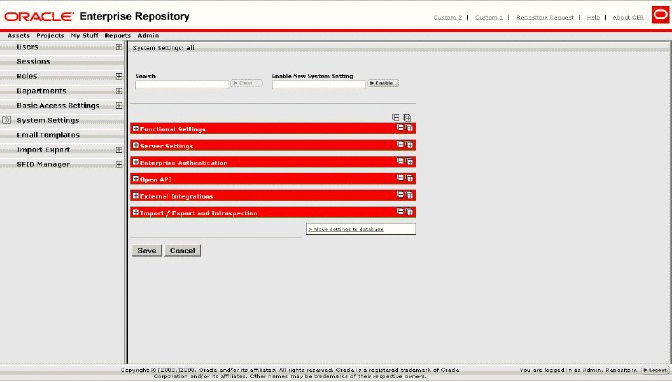The width and height of the screenshot is (672, 382).
Task: Expand all settings in the Functional Settings bar
Action: click(x=409, y=128)
